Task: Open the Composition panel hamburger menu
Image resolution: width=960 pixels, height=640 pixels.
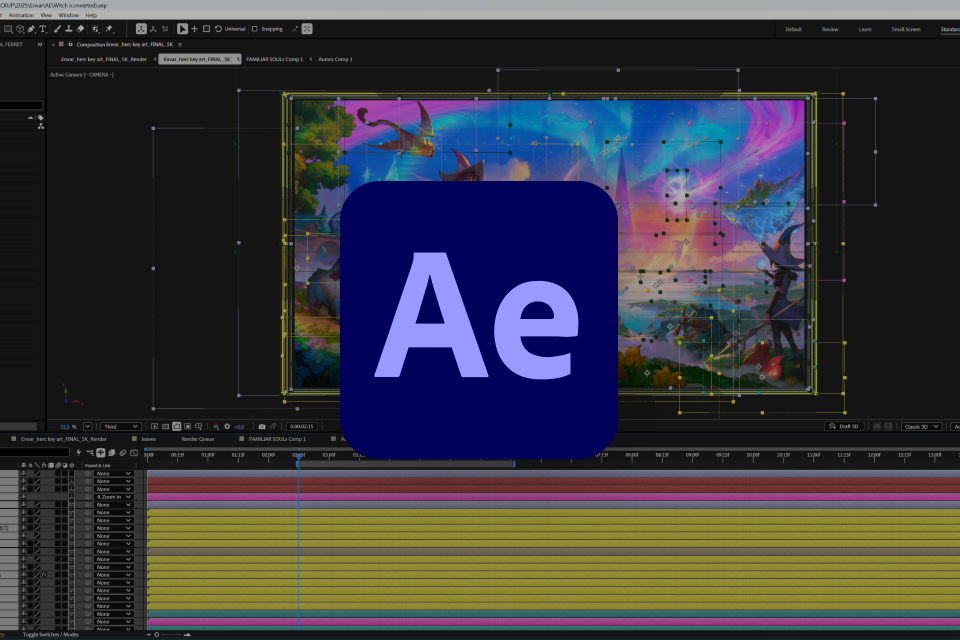Action: (180, 45)
